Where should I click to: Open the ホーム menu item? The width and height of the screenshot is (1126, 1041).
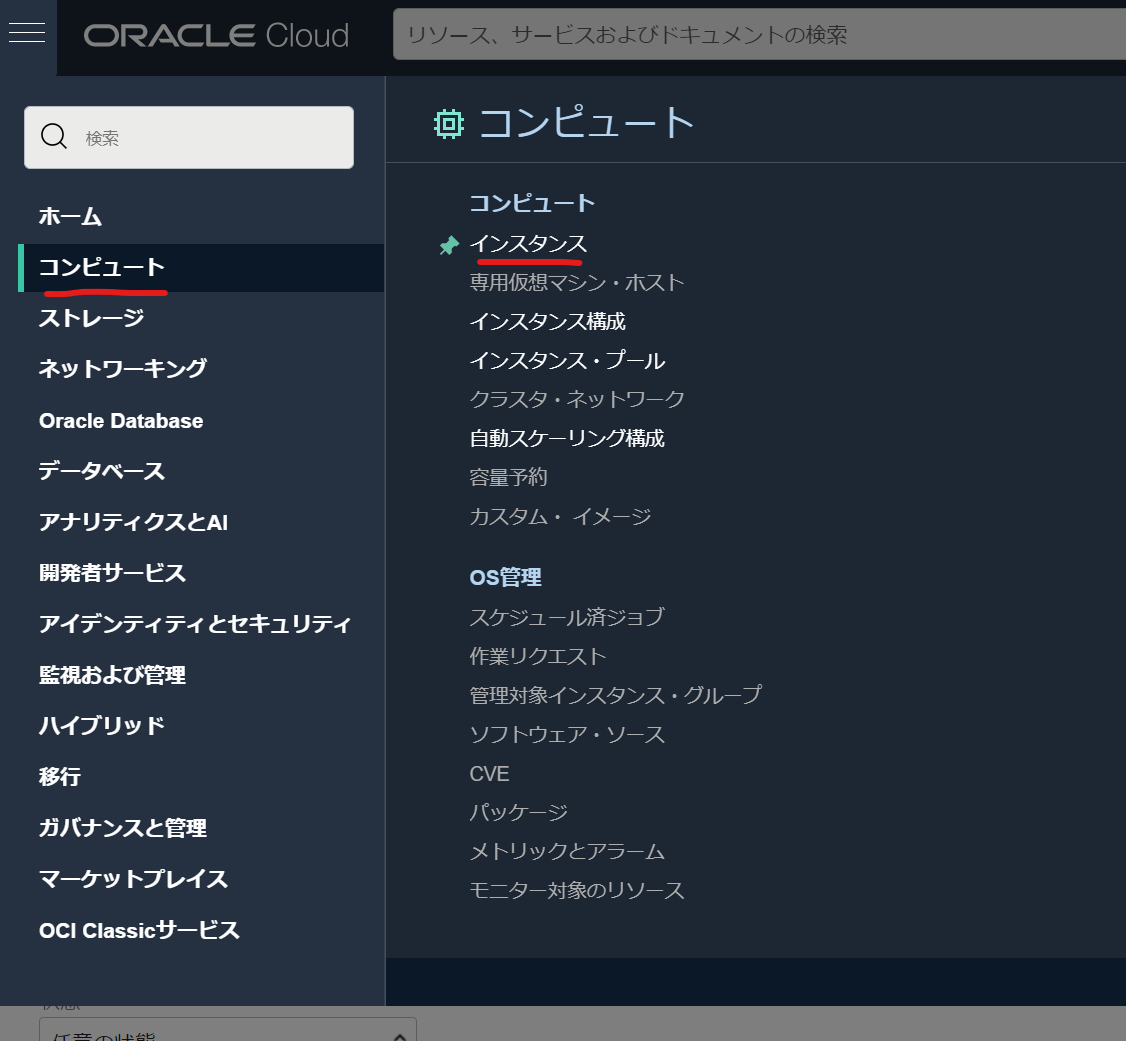pyautogui.click(x=70, y=216)
